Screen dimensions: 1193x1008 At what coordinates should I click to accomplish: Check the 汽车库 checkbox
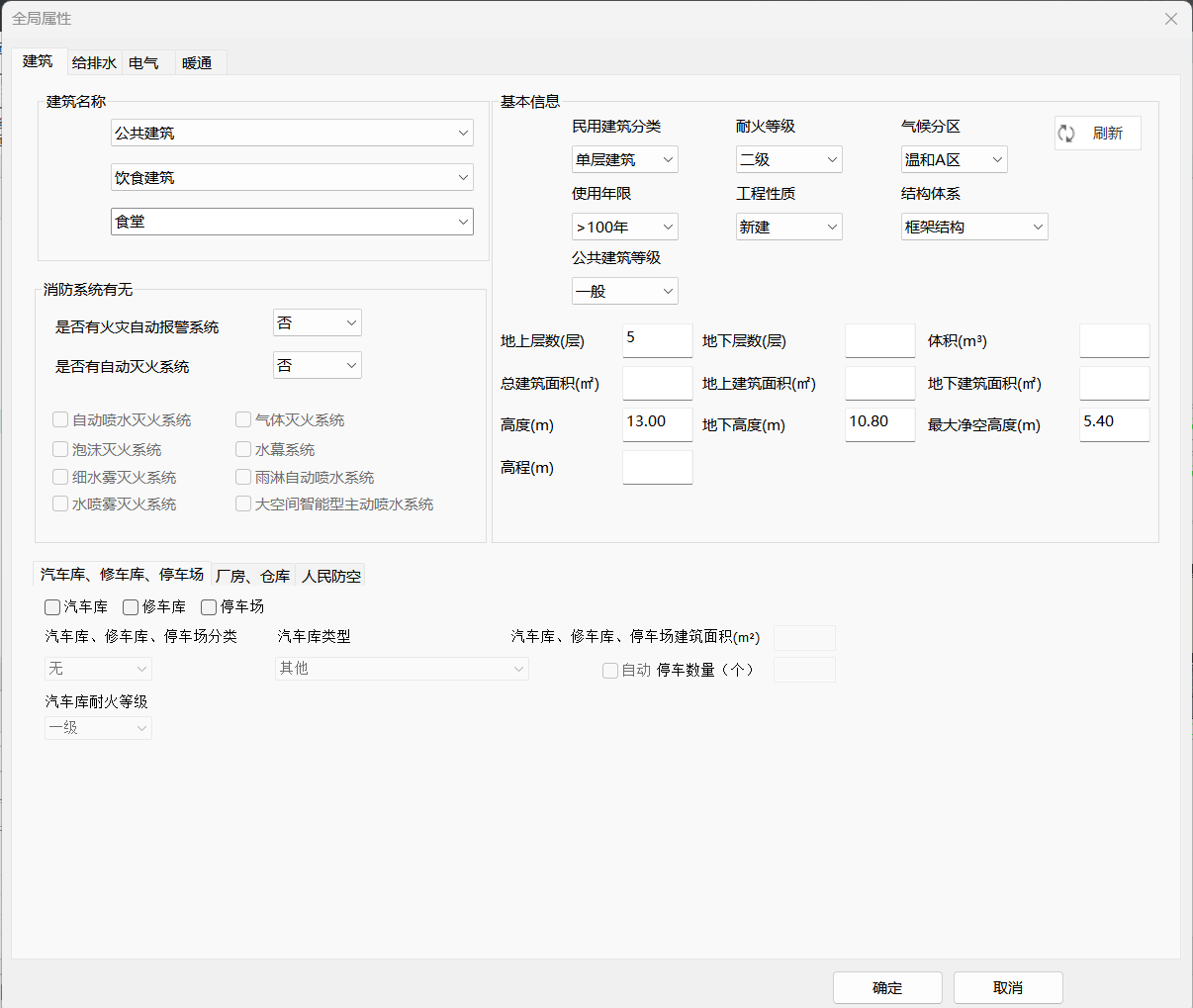52,607
